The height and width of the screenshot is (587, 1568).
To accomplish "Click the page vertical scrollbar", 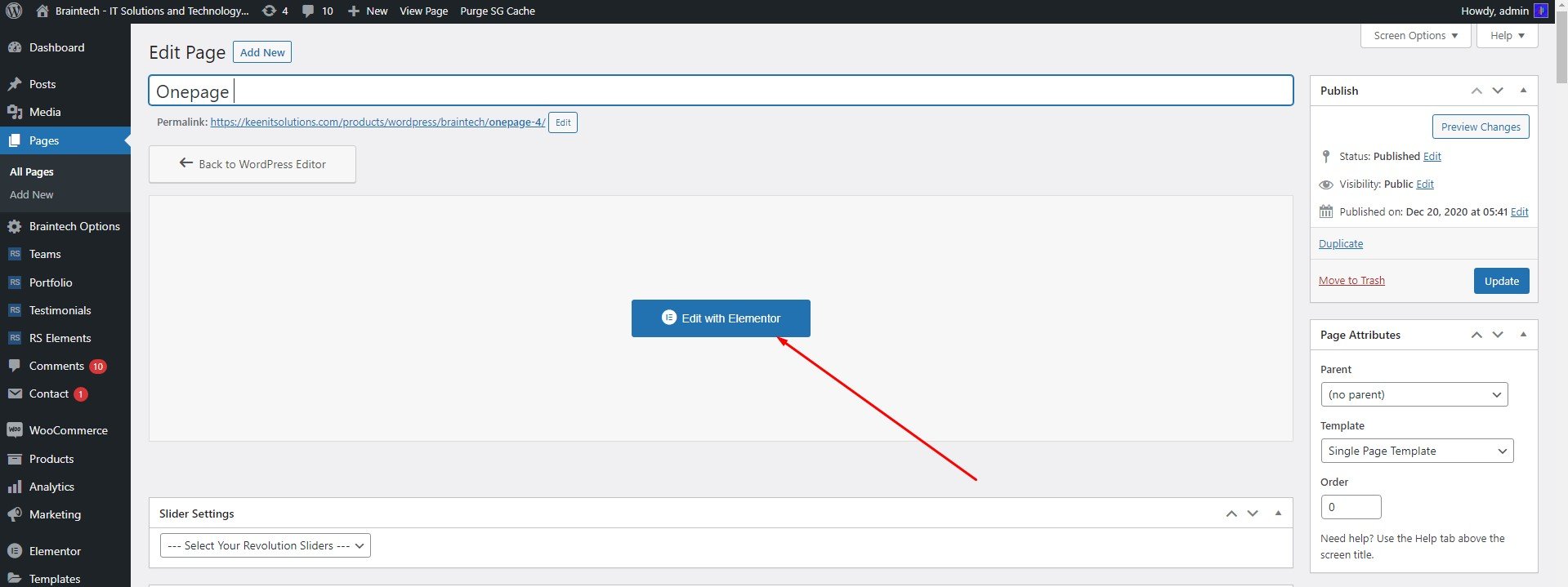I will [x=1561, y=49].
